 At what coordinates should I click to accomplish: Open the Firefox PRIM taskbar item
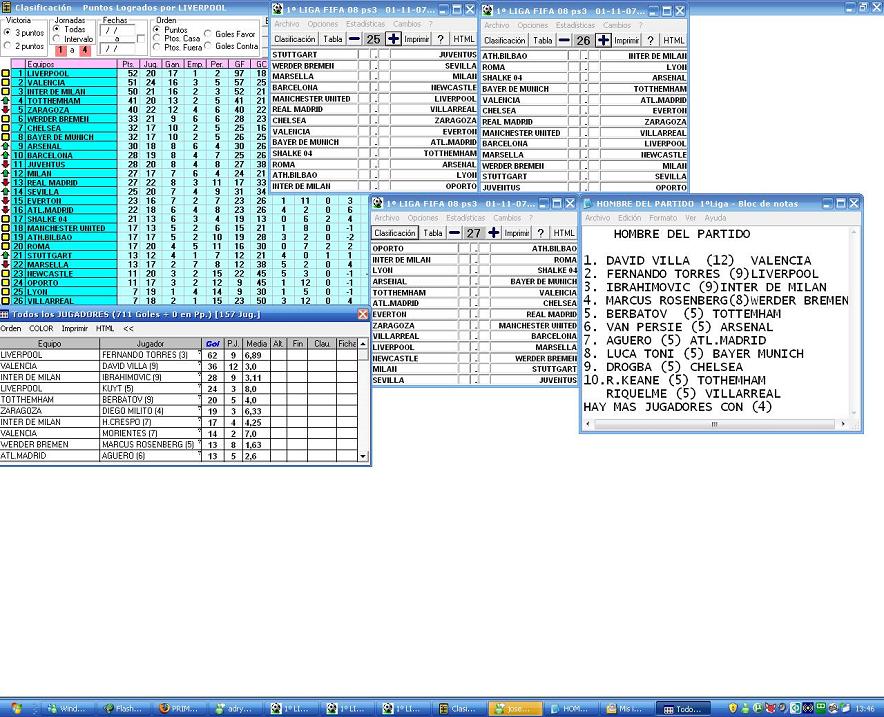[x=178, y=709]
